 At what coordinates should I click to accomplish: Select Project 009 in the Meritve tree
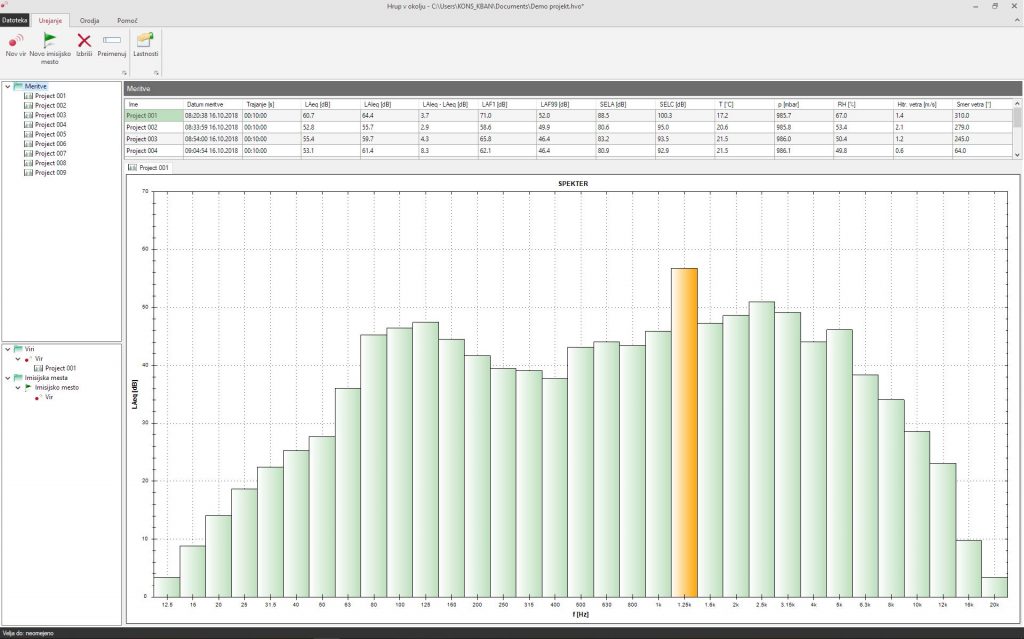[50, 172]
